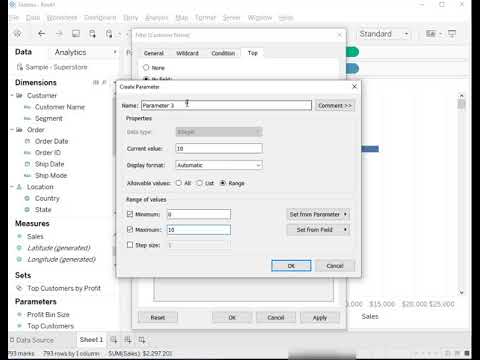Screen dimensions: 480x360
Task: Click the Undo back arrow in toolbar
Action: 41,34
